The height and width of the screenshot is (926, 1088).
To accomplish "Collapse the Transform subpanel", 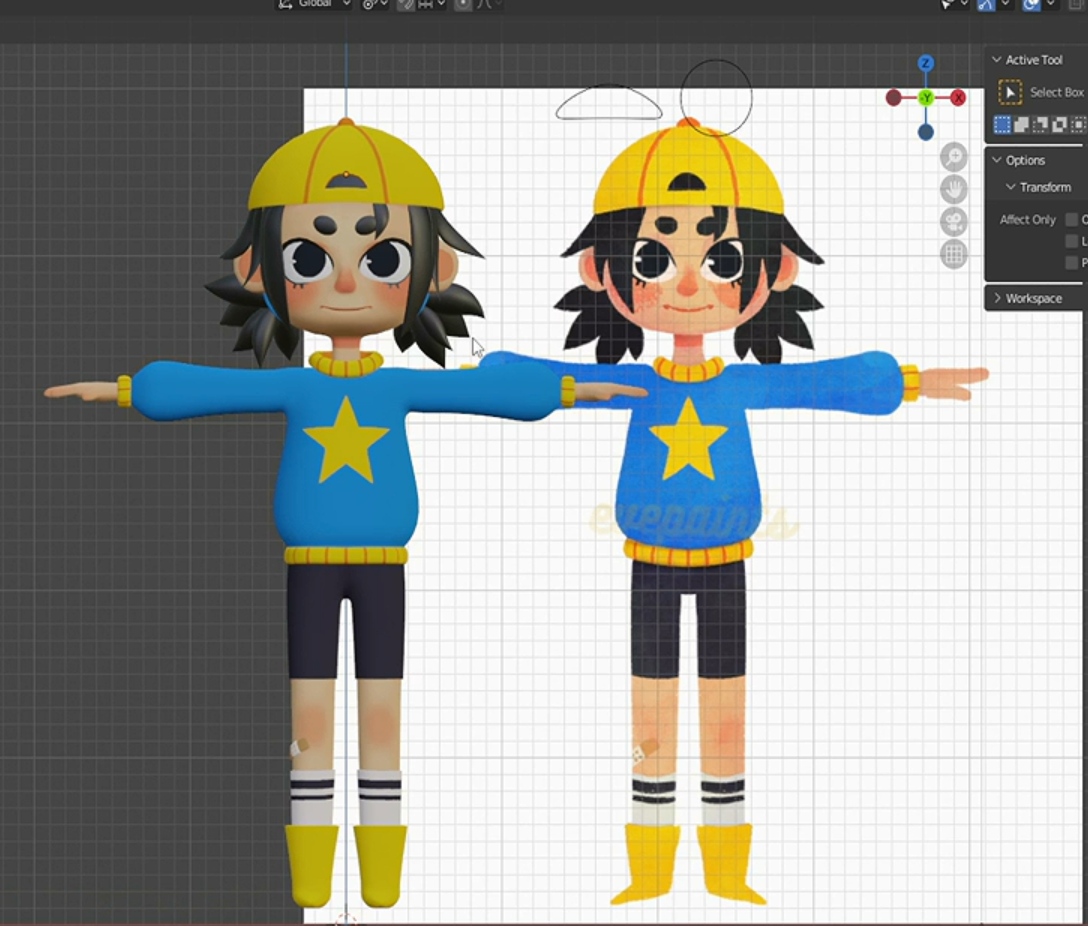I will pyautogui.click(x=1010, y=187).
